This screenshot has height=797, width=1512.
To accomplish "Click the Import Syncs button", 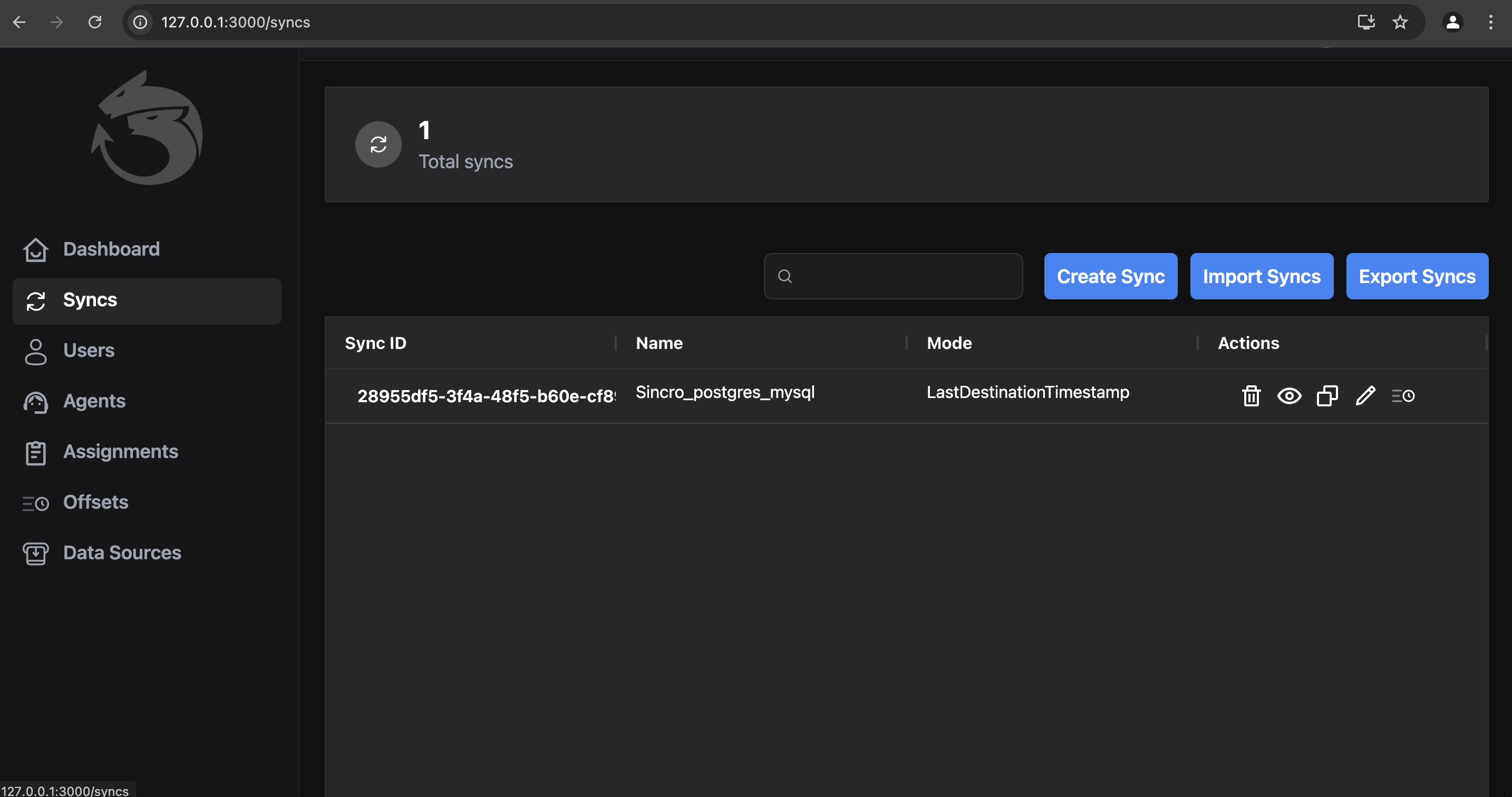I will [x=1262, y=276].
